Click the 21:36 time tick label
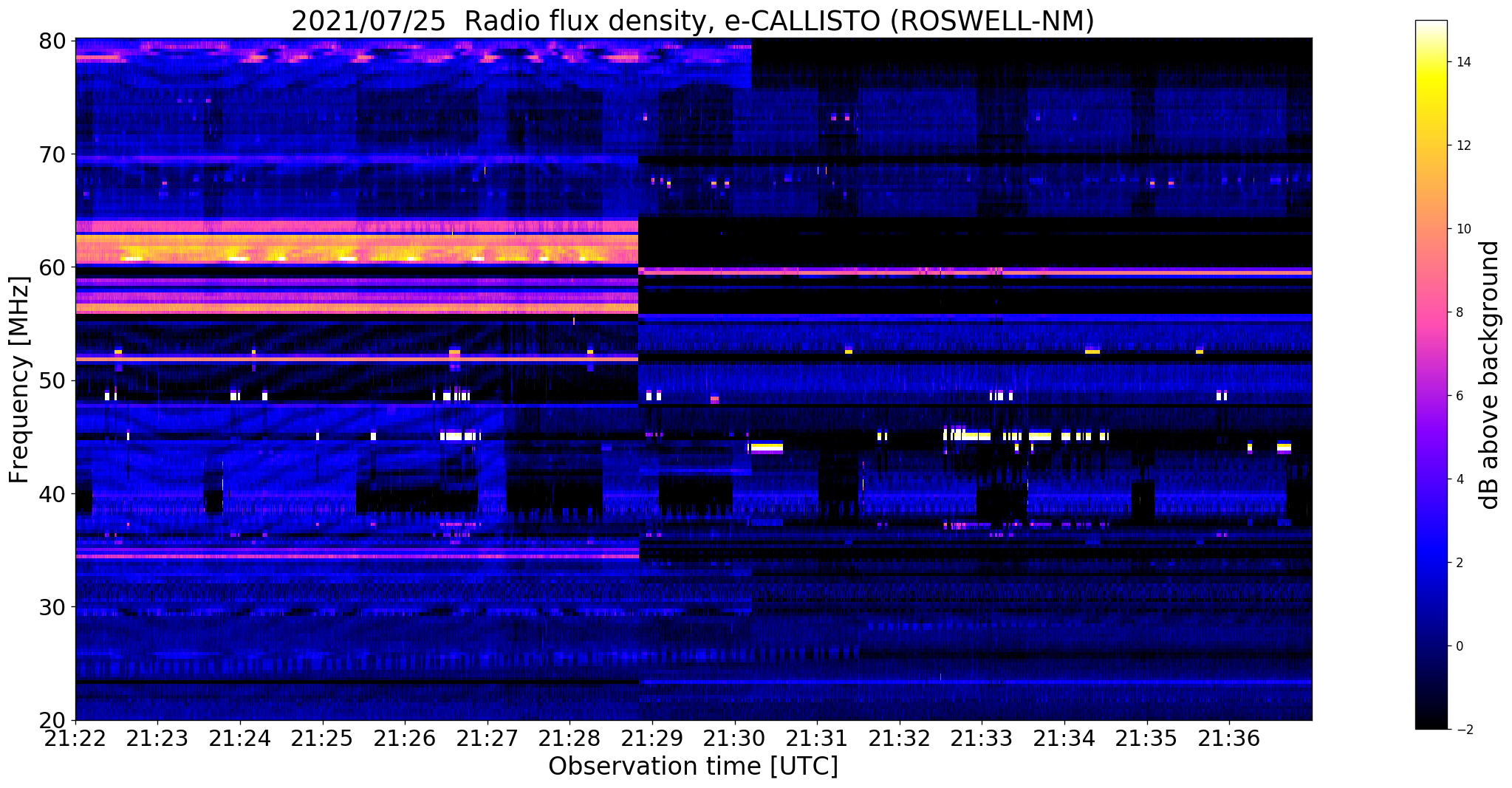Screen dimensions: 1512x788 (1229, 739)
